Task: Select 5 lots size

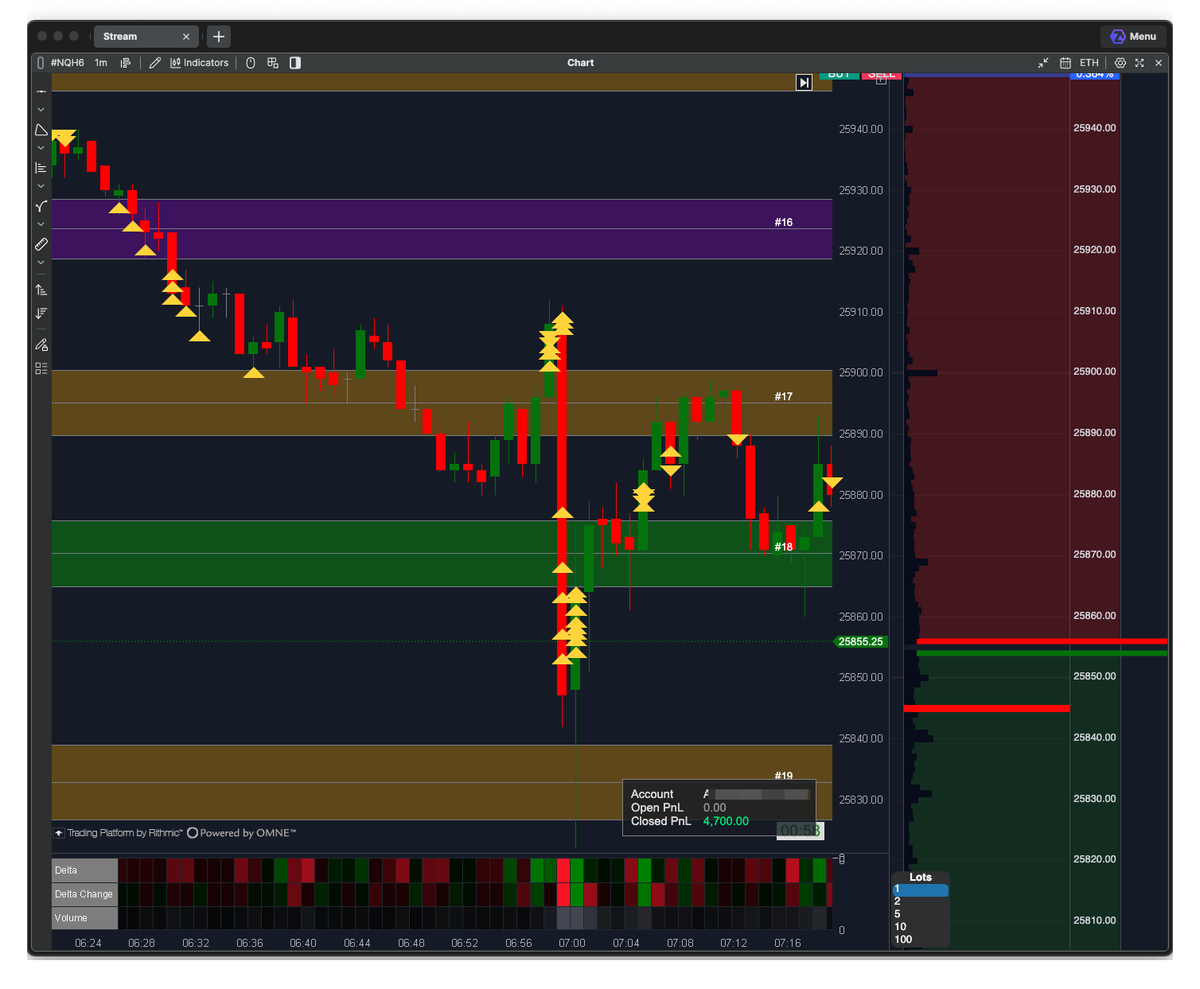Action: coord(920,914)
